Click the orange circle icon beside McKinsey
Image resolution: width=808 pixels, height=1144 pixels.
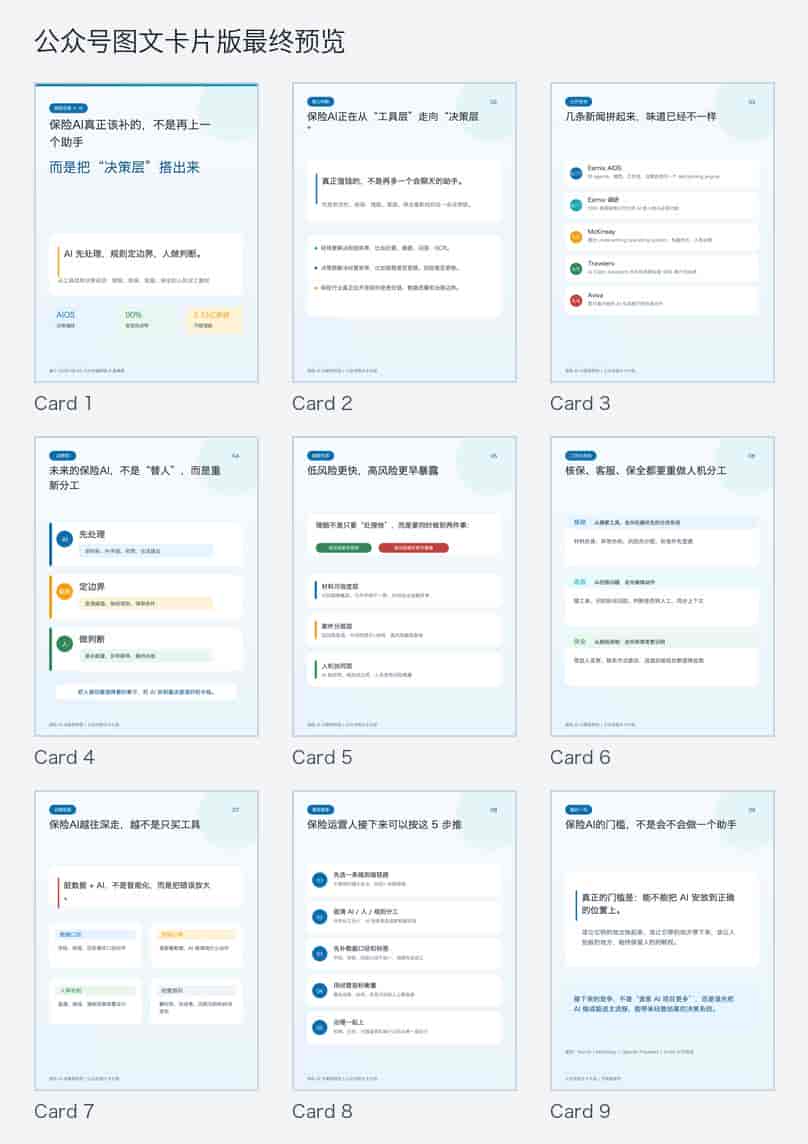coord(575,236)
